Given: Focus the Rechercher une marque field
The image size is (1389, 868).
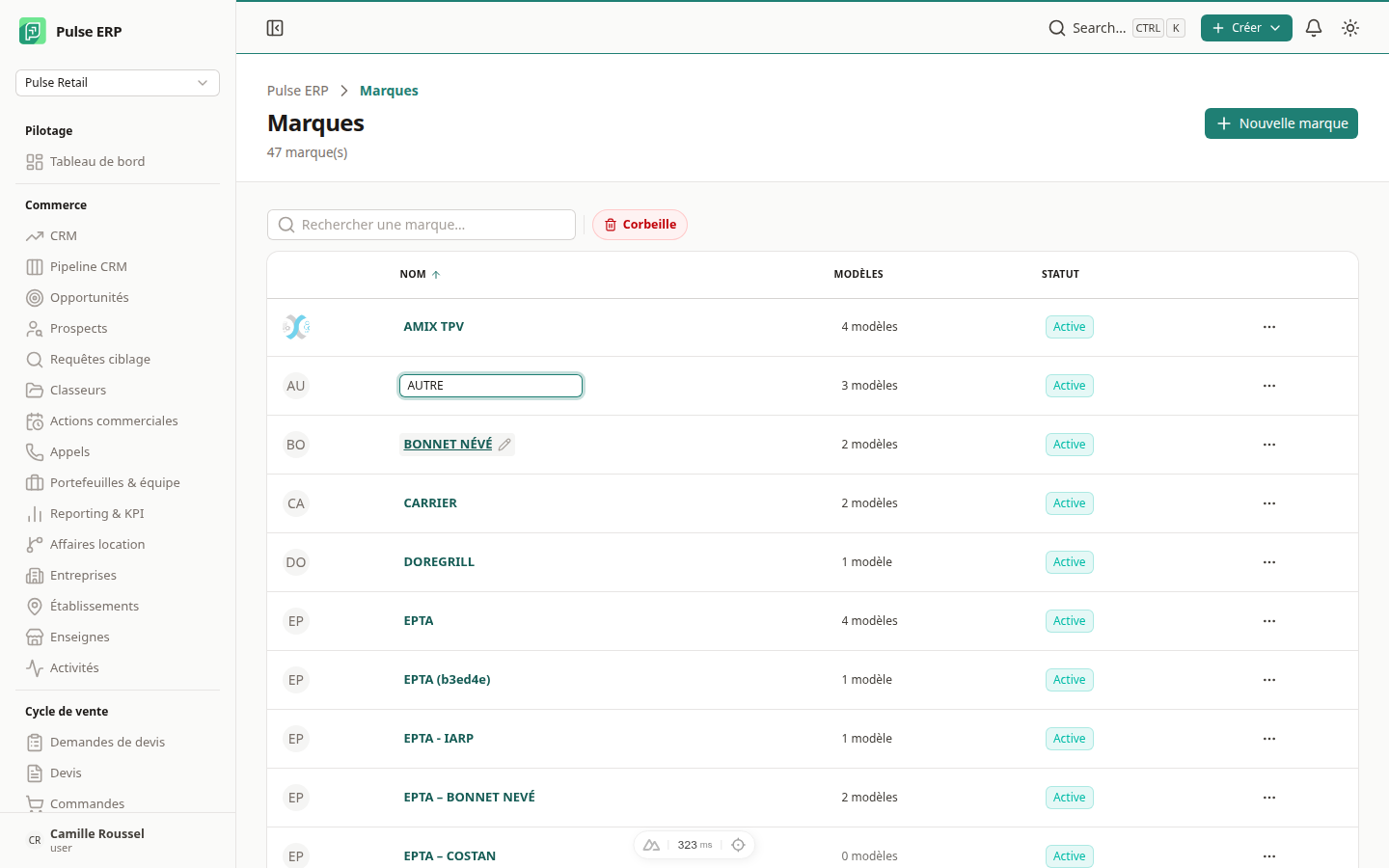Looking at the screenshot, I should pos(422,225).
